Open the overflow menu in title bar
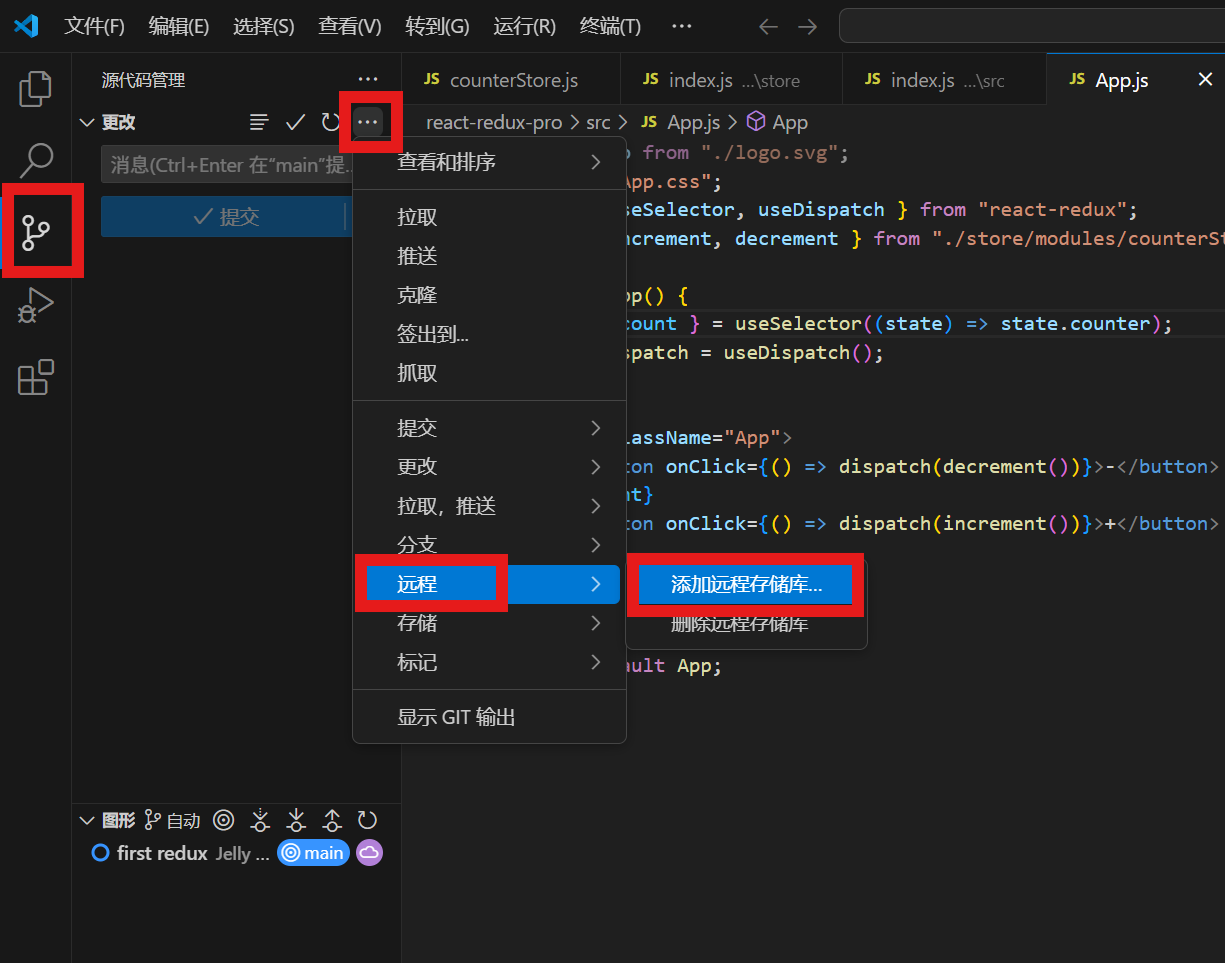Image resolution: width=1225 pixels, height=963 pixels. coord(681,26)
